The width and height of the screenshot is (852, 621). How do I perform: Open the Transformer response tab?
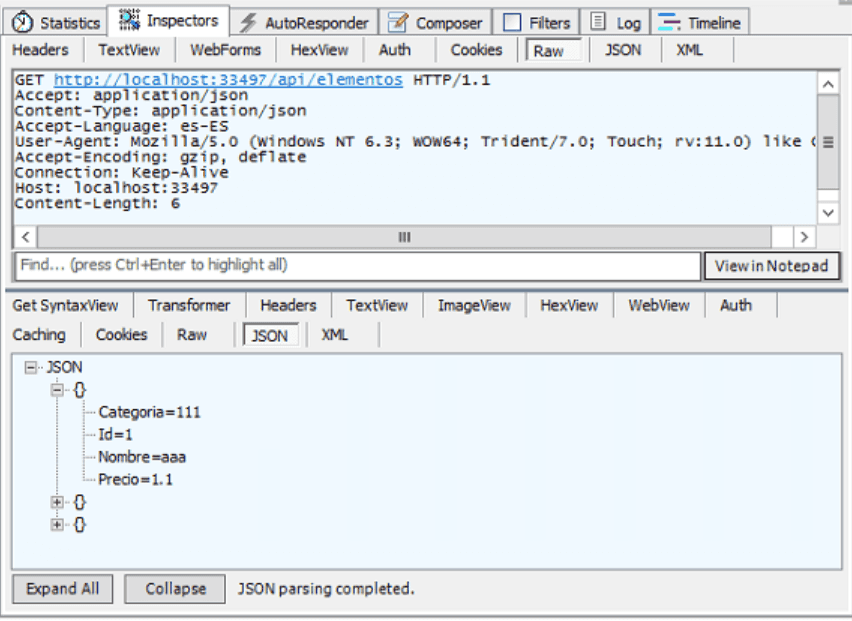click(189, 305)
